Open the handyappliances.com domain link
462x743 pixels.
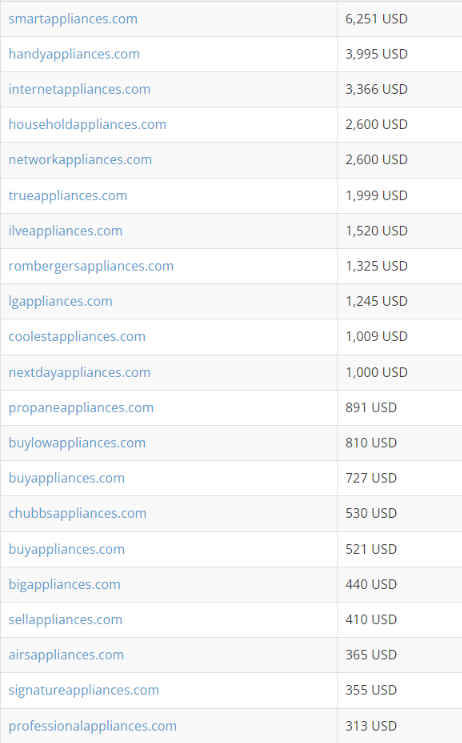(x=74, y=54)
